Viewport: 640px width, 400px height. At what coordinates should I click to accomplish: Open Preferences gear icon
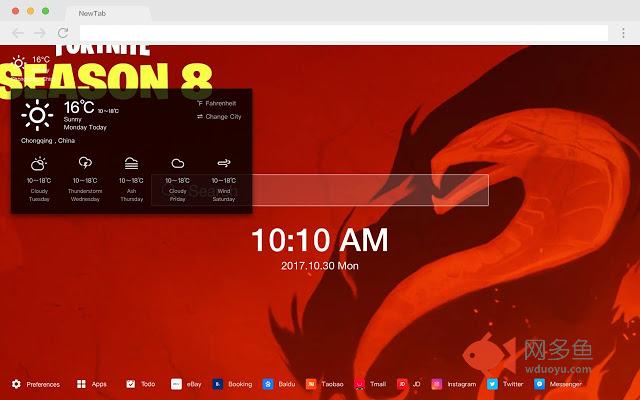[x=16, y=384]
